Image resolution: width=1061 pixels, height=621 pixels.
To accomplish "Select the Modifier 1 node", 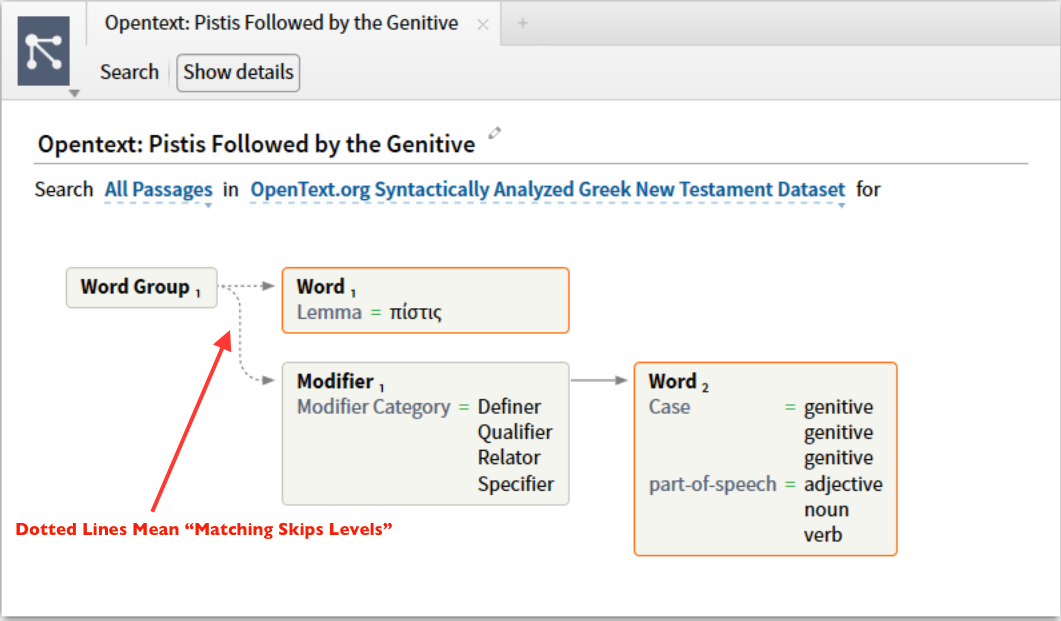I will pyautogui.click(x=426, y=434).
